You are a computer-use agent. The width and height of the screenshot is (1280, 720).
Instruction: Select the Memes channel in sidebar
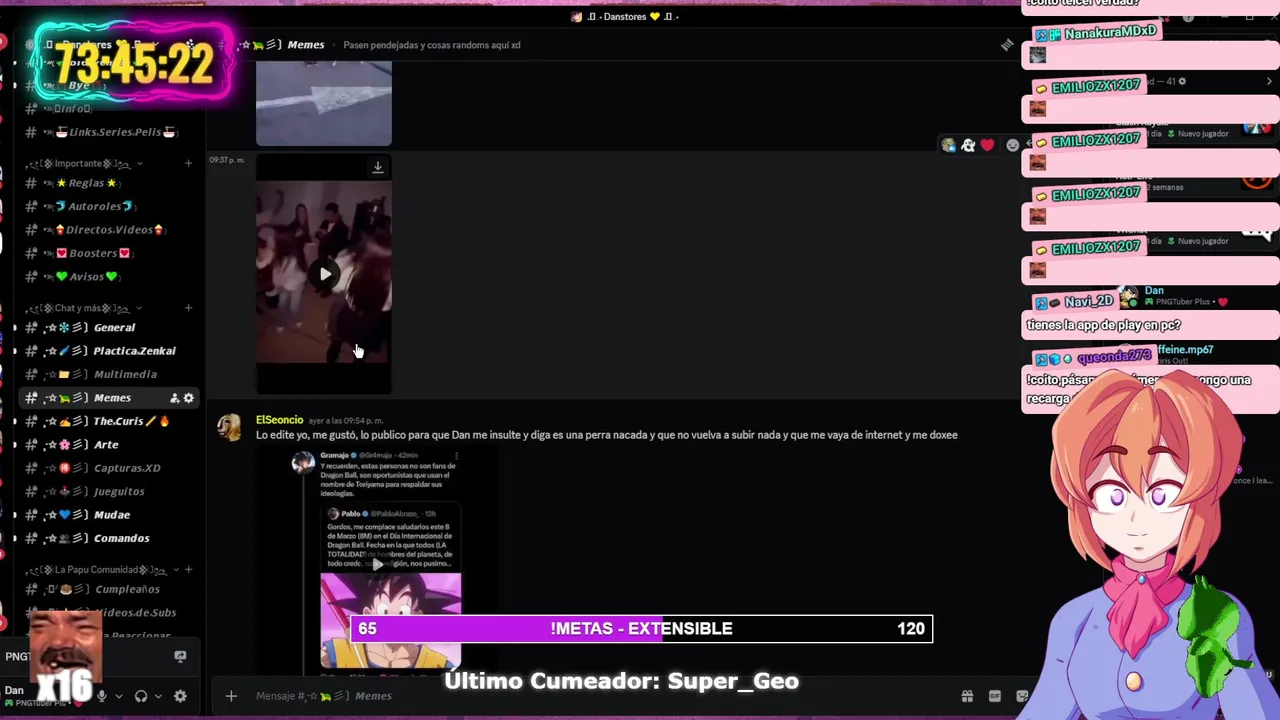(x=110, y=398)
